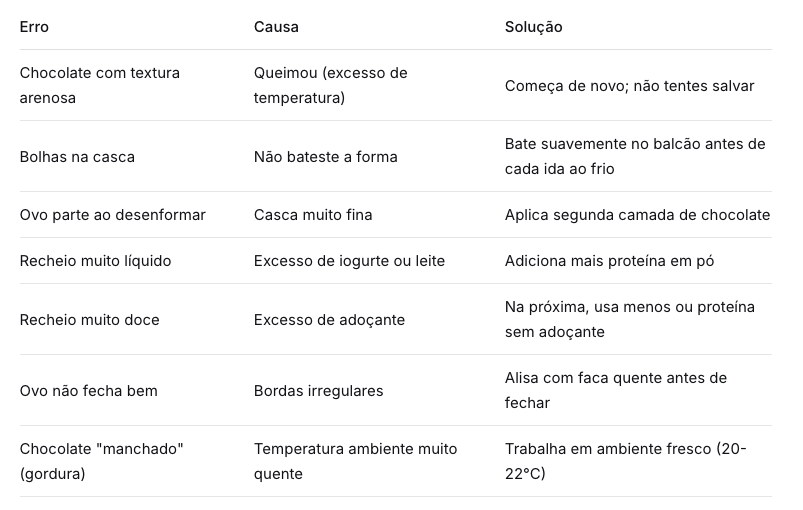Select "Adiciona mais proteína em pó" text
803x510 pixels.
coord(609,261)
